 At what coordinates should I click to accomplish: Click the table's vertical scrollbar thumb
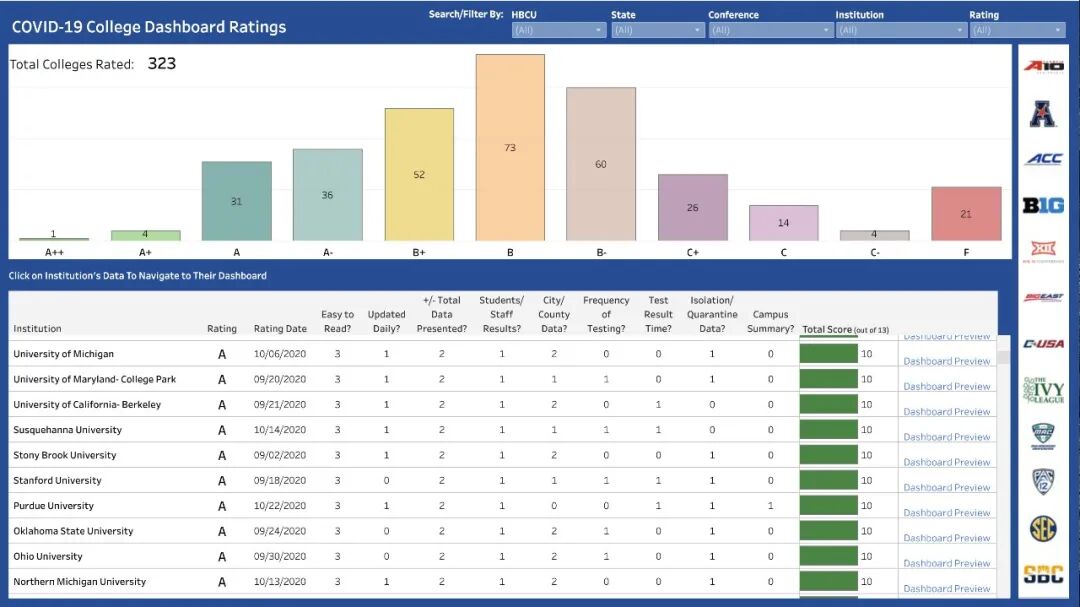(1004, 357)
